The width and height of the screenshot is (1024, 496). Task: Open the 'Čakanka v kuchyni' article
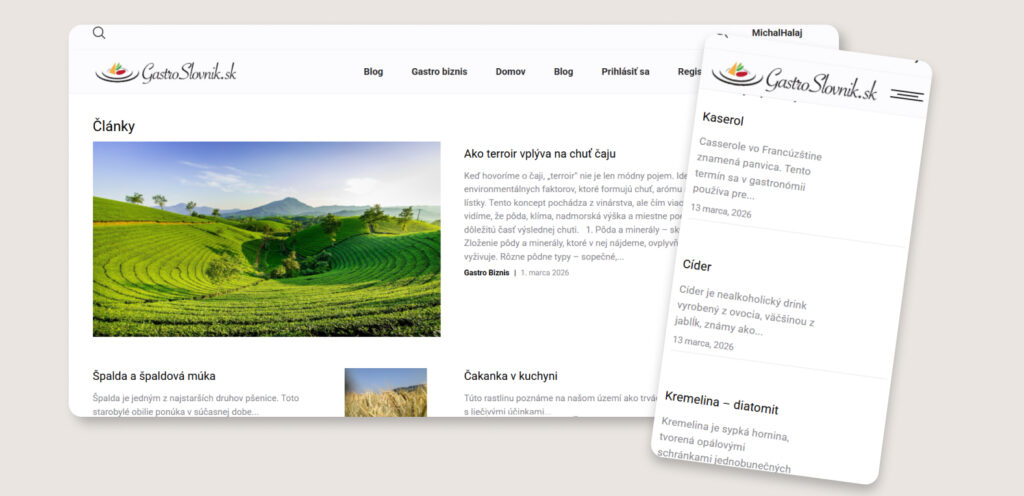(510, 376)
